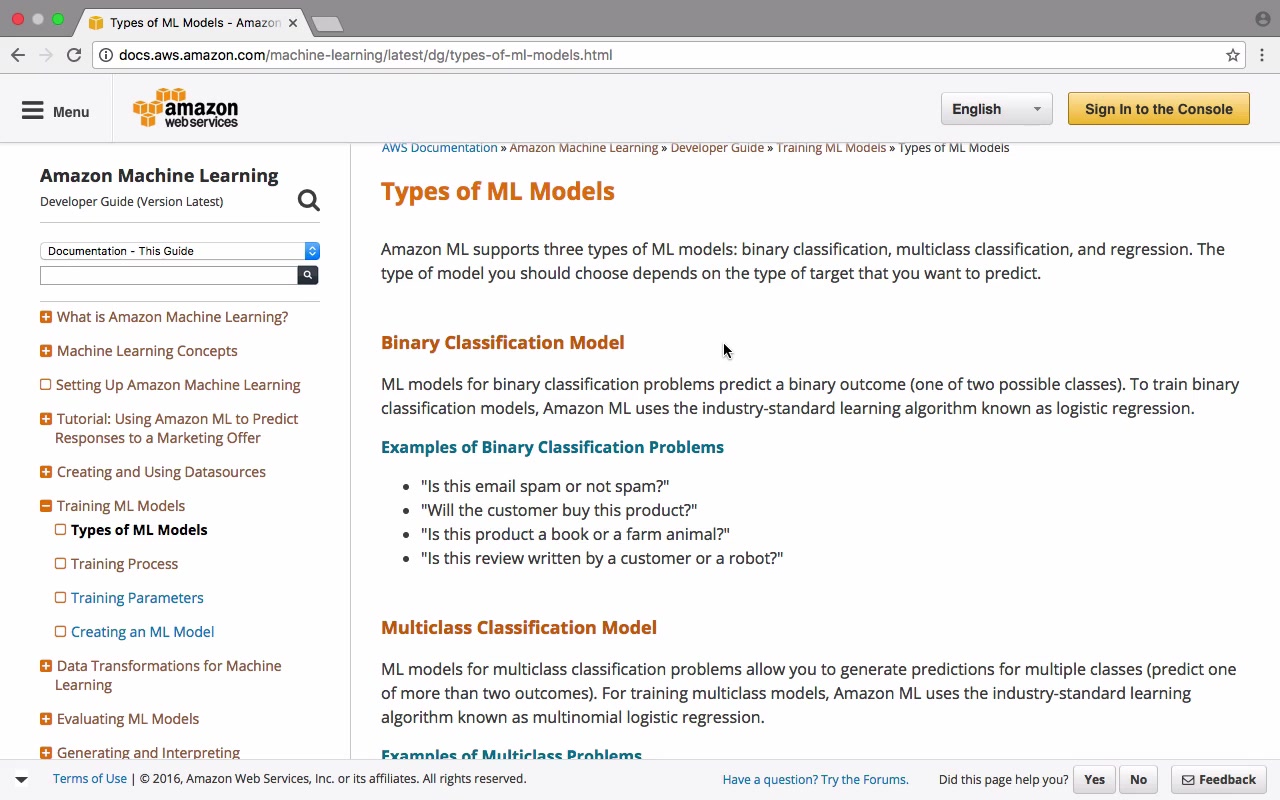Click the sidebar search text field
1280x800 pixels.
(169, 275)
